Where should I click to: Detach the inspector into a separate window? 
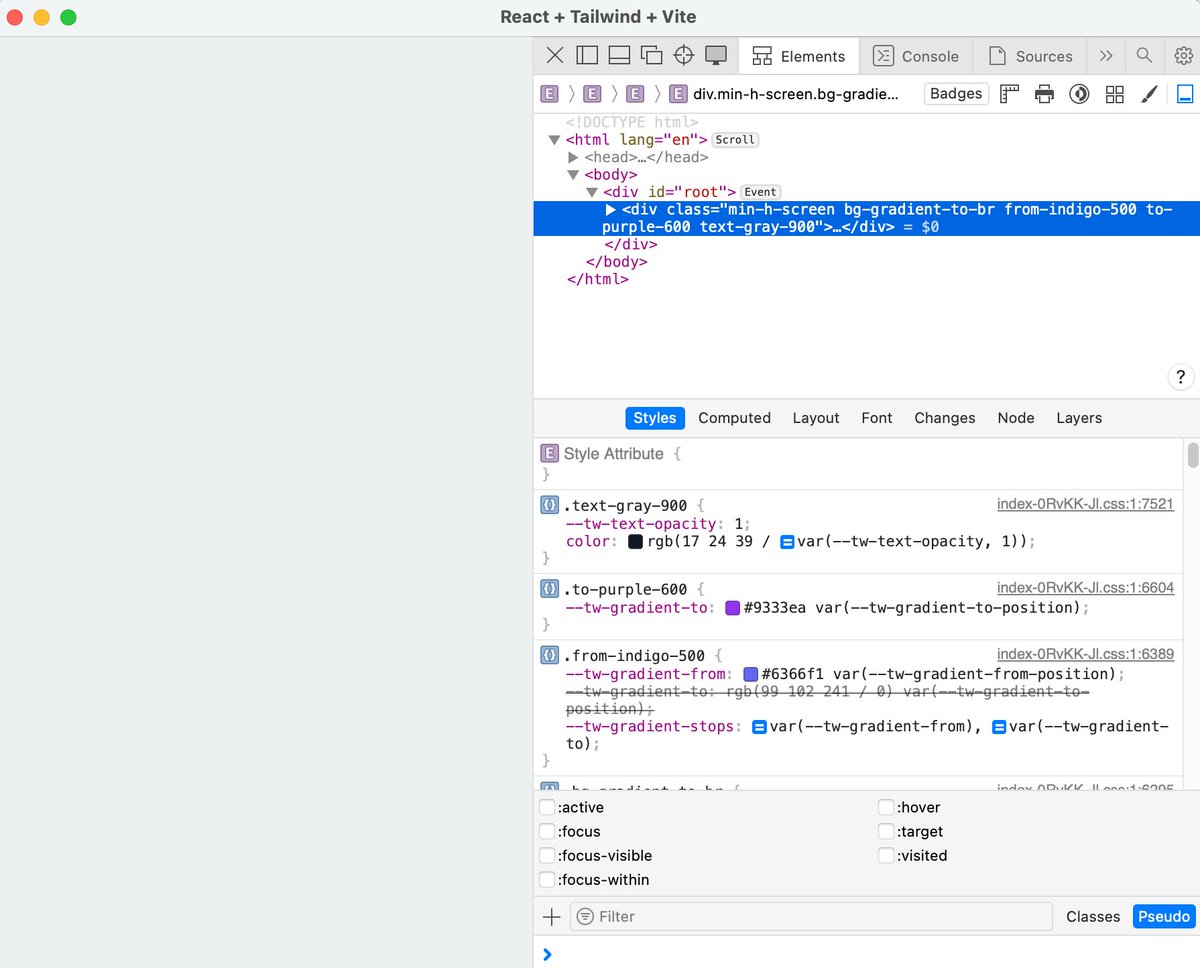pos(651,56)
